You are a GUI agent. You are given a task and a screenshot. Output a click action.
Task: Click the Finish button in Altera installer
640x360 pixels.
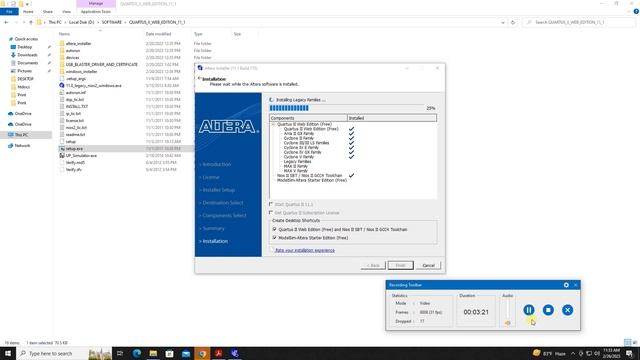(x=400, y=265)
